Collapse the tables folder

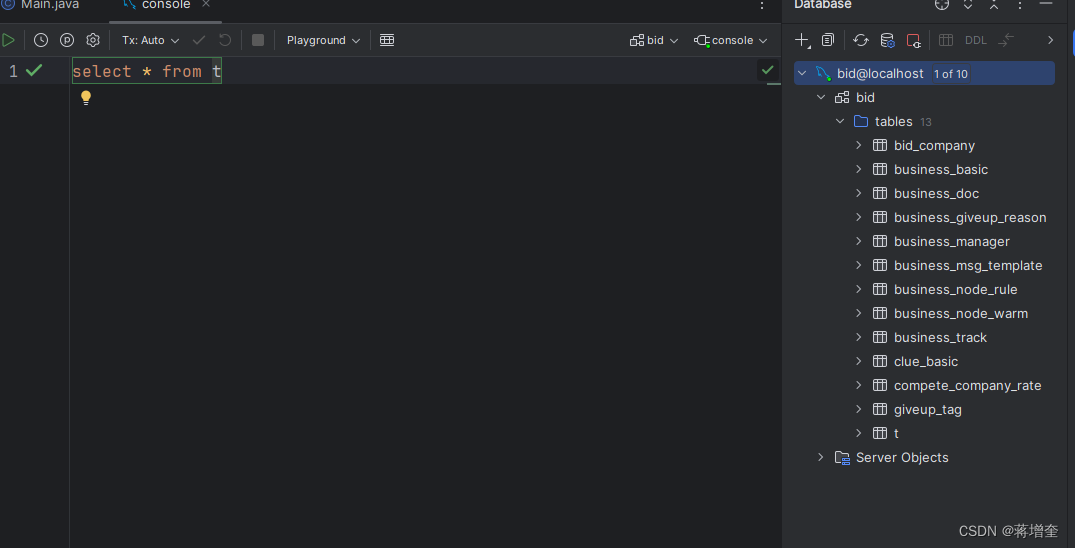pyautogui.click(x=840, y=121)
